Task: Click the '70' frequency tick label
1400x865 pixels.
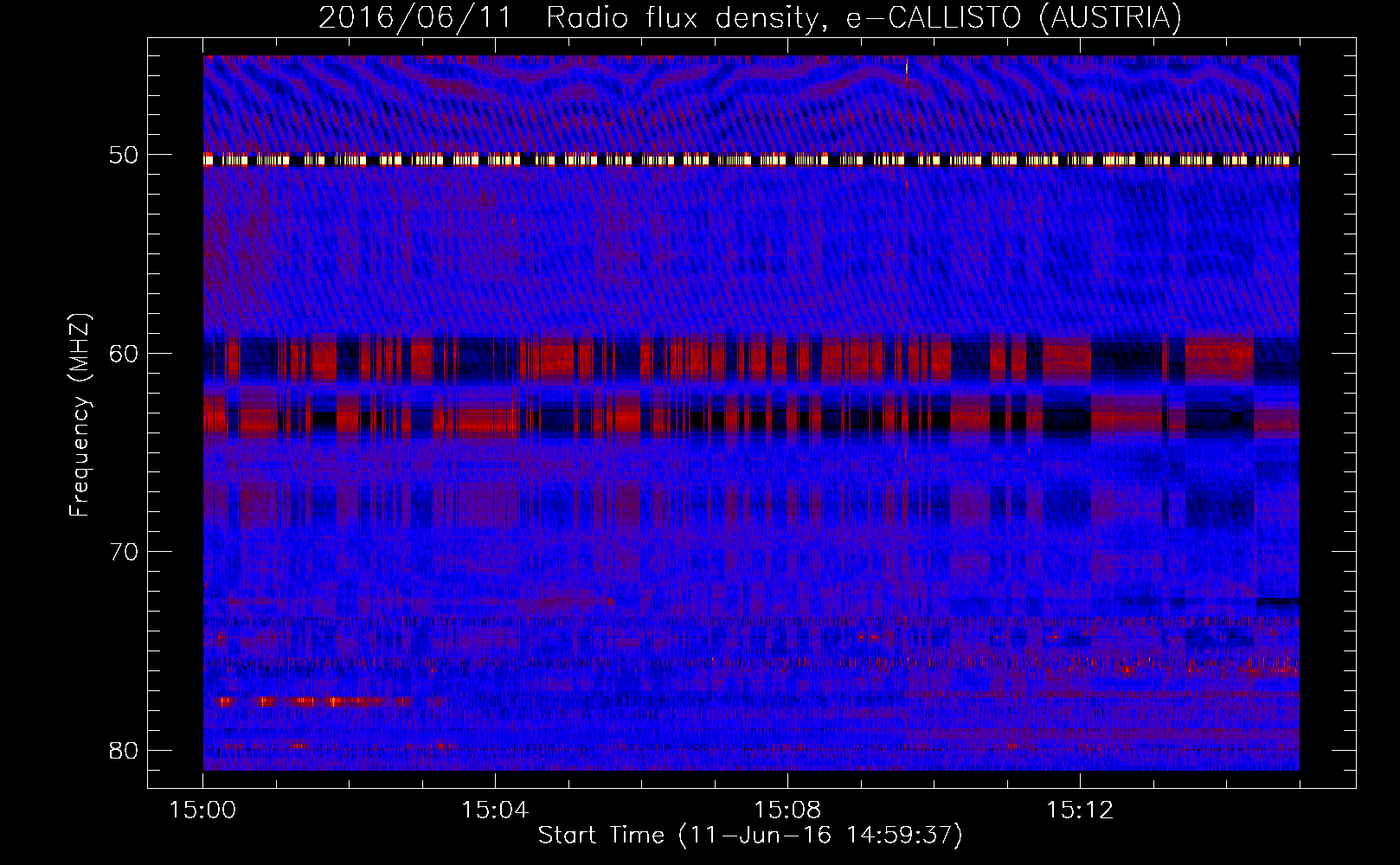Action: pos(124,551)
